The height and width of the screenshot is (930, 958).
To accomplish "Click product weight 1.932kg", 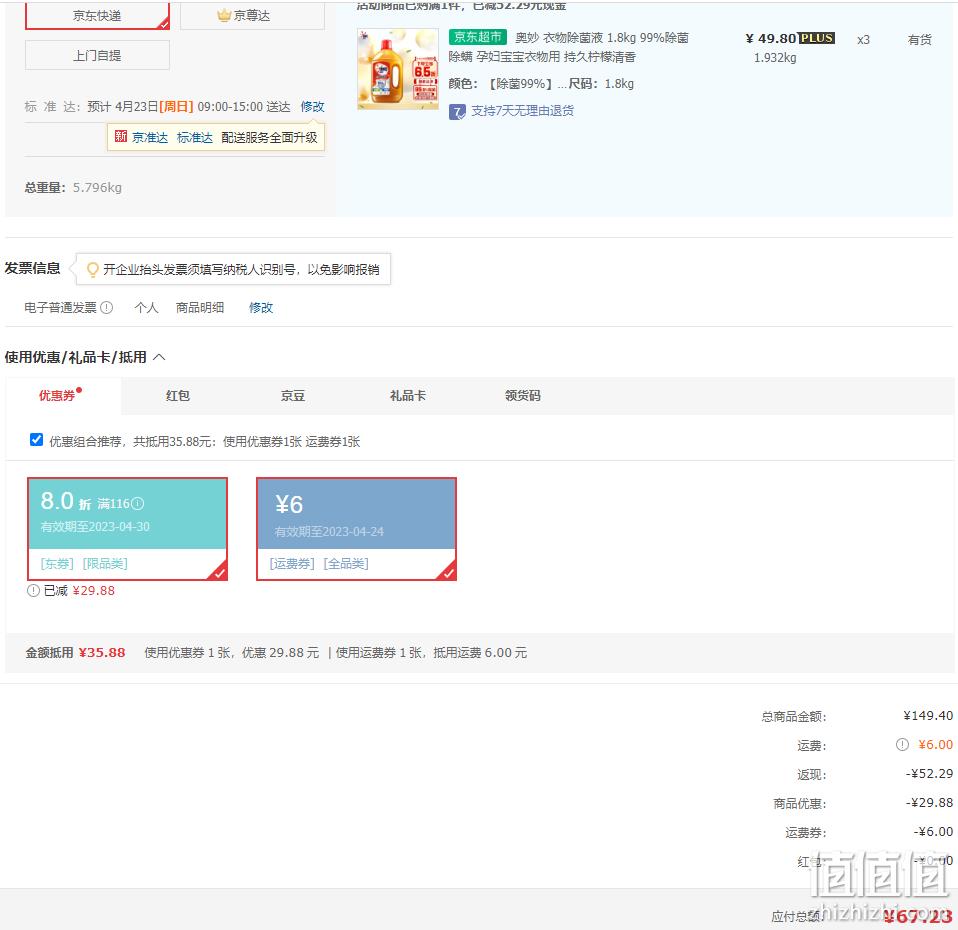I will (x=775, y=58).
